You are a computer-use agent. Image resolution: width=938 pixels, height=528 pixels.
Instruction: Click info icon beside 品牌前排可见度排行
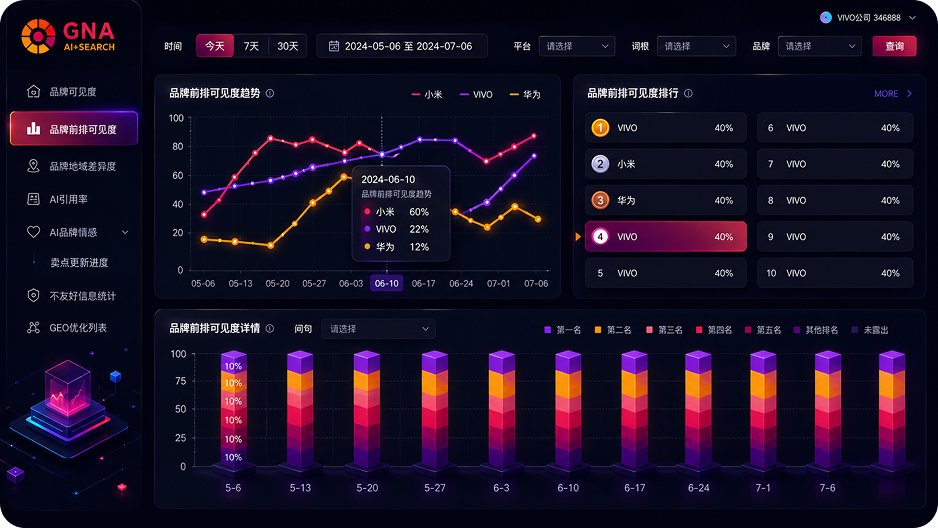click(688, 93)
